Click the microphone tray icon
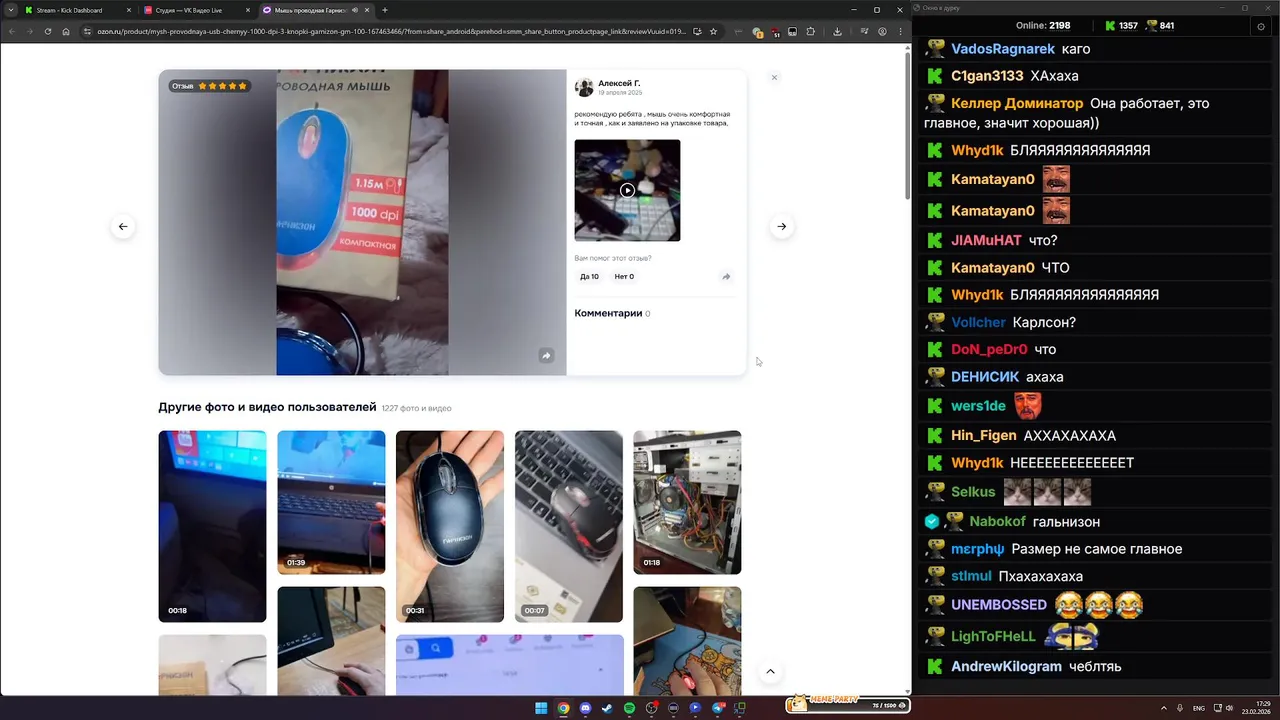The width and height of the screenshot is (1280, 720). (x=1180, y=708)
